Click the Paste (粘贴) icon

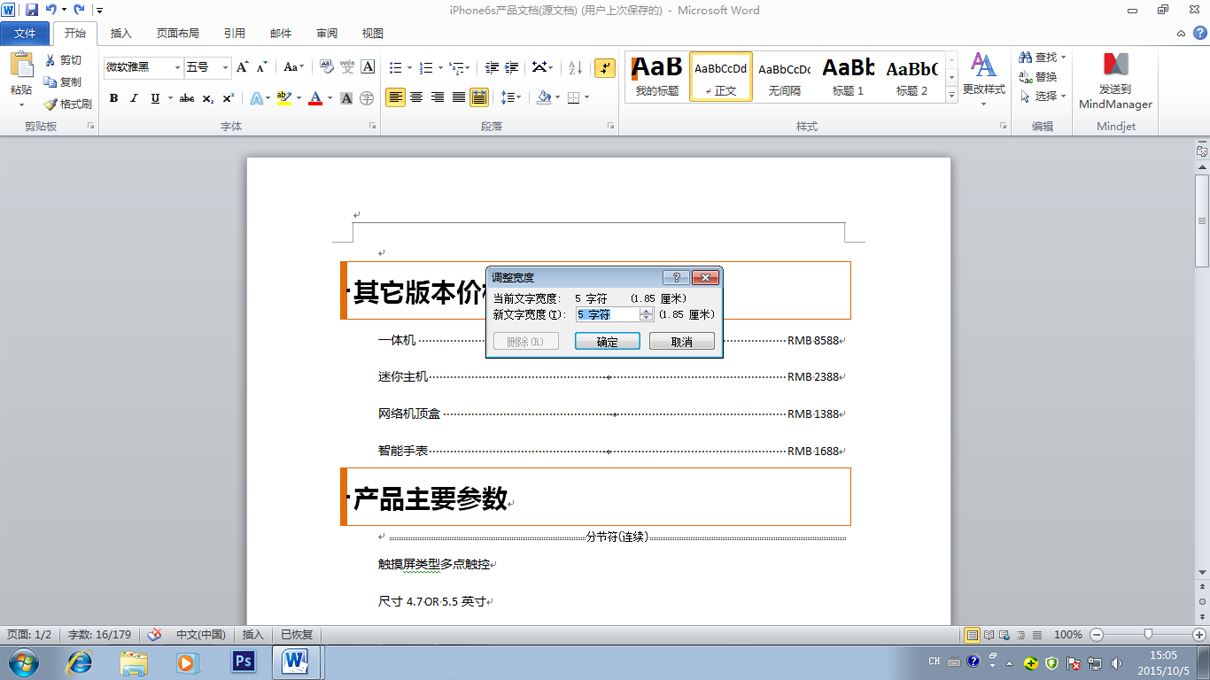[x=21, y=65]
